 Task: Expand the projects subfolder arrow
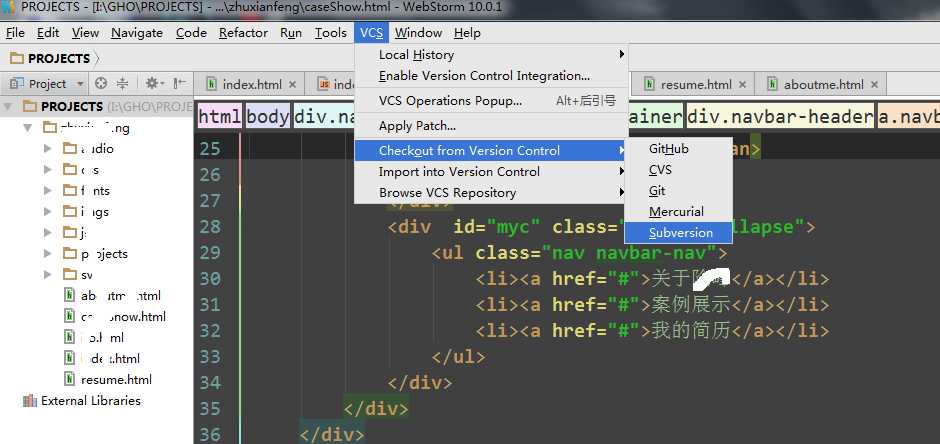coord(48,253)
